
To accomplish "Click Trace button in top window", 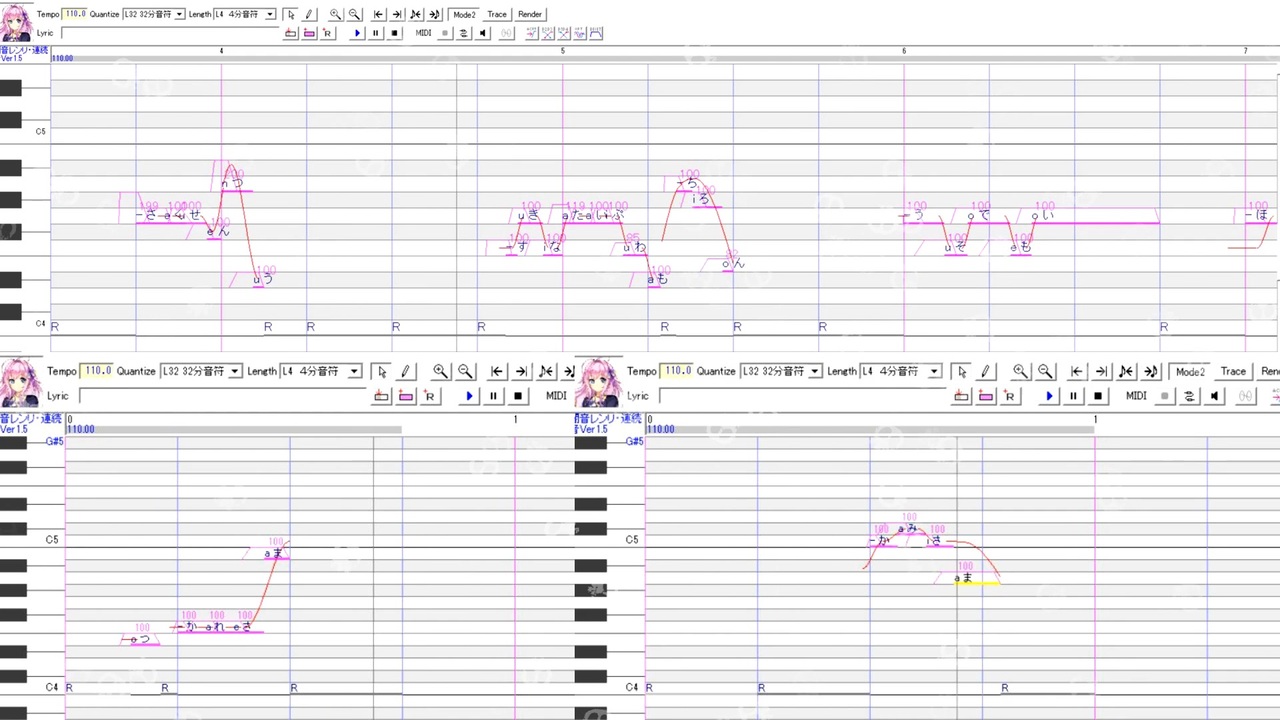I will [x=497, y=14].
